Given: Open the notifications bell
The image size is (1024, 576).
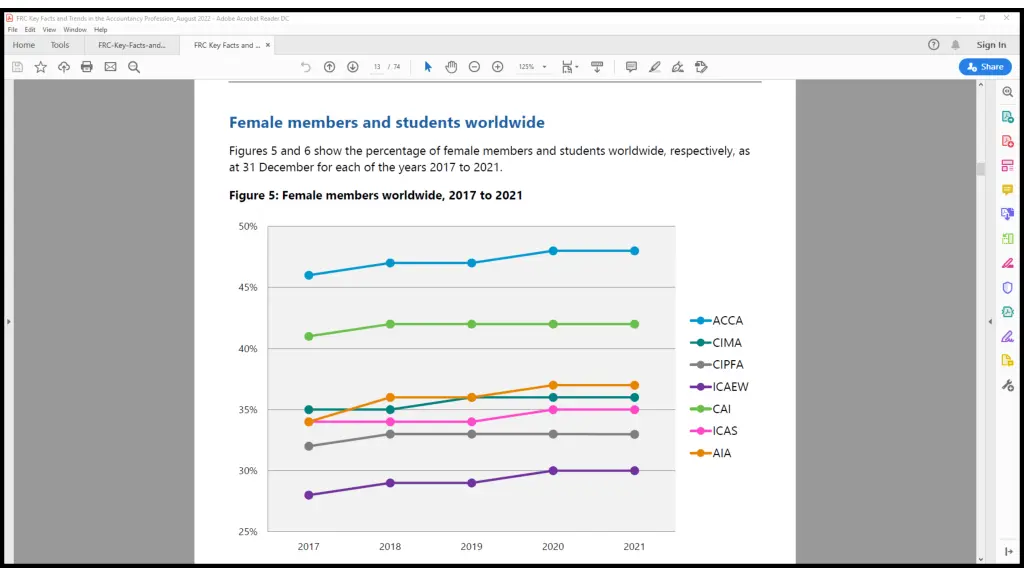Looking at the screenshot, I should pos(955,45).
